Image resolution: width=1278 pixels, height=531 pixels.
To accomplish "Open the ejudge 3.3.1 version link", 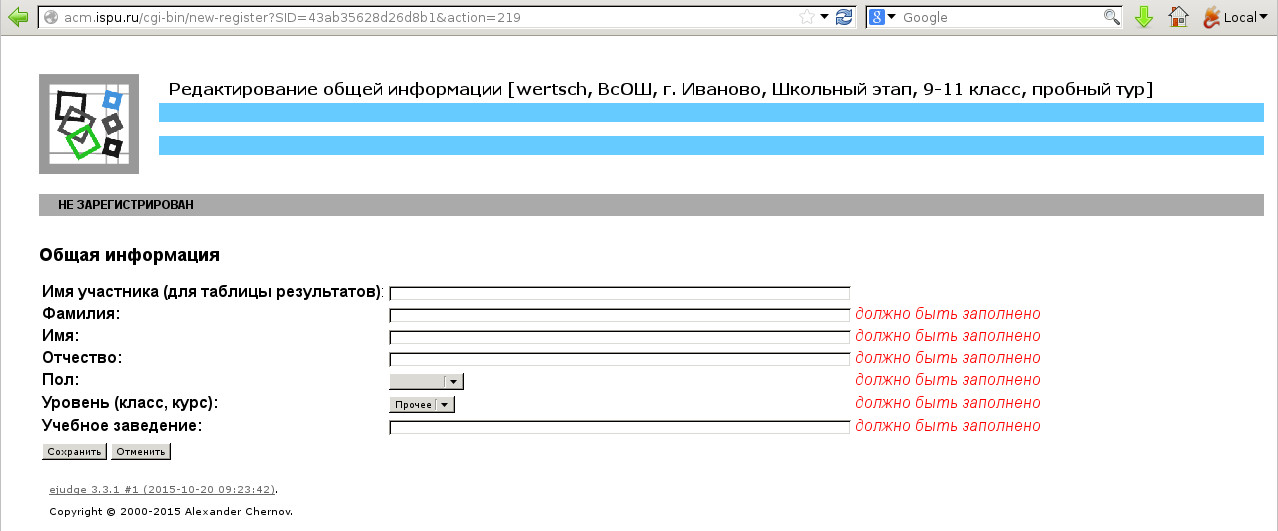I will 162,490.
